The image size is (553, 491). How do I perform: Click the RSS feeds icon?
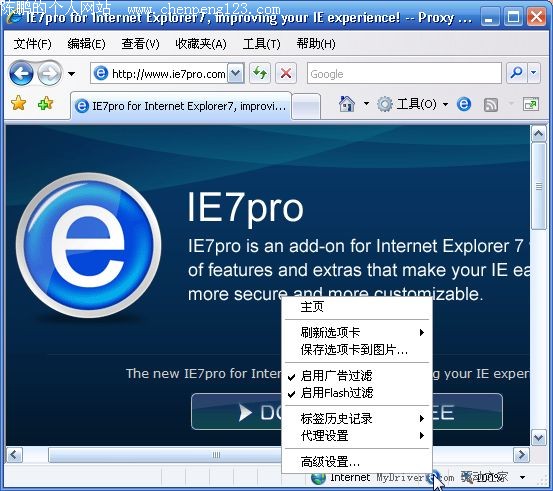pyautogui.click(x=491, y=105)
